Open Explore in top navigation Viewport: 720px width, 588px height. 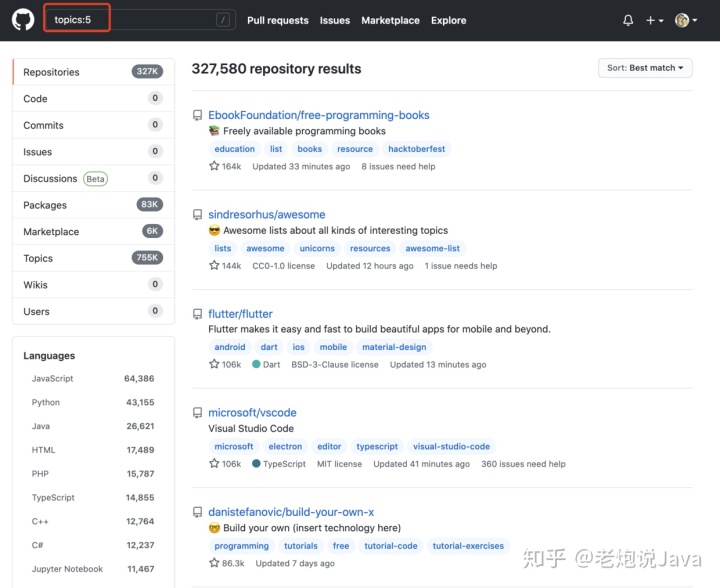tap(449, 20)
